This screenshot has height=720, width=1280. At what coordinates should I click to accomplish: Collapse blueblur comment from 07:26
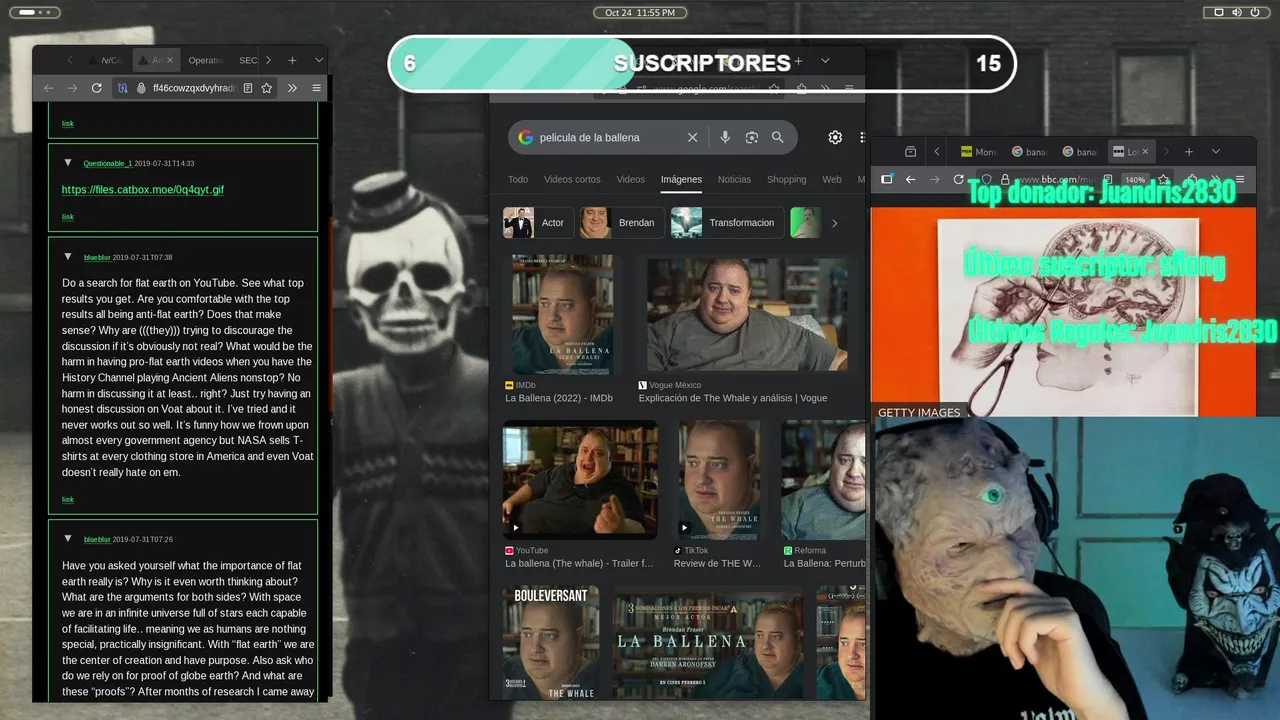coord(68,538)
